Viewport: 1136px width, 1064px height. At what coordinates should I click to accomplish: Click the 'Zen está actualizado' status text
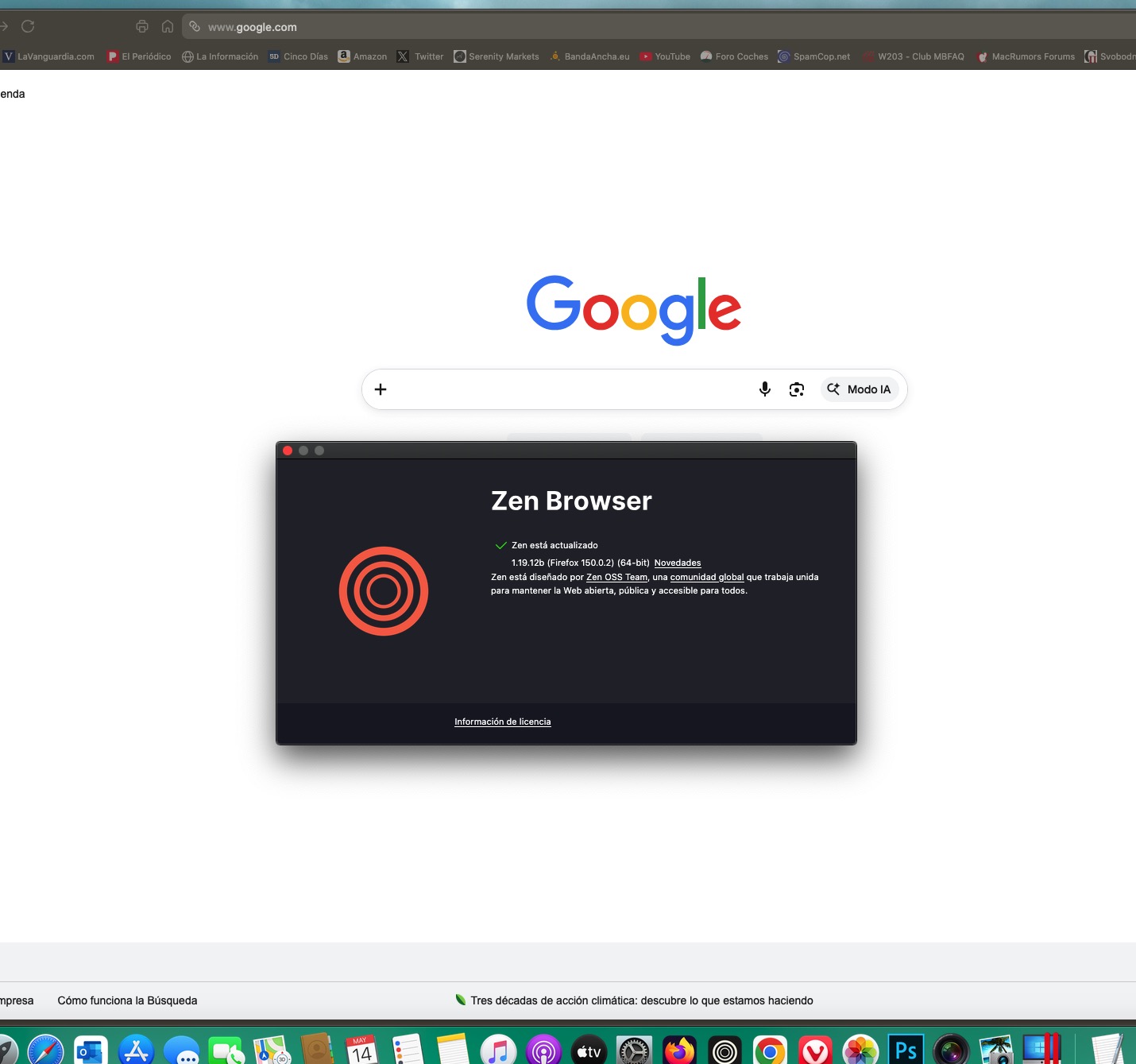coord(554,545)
